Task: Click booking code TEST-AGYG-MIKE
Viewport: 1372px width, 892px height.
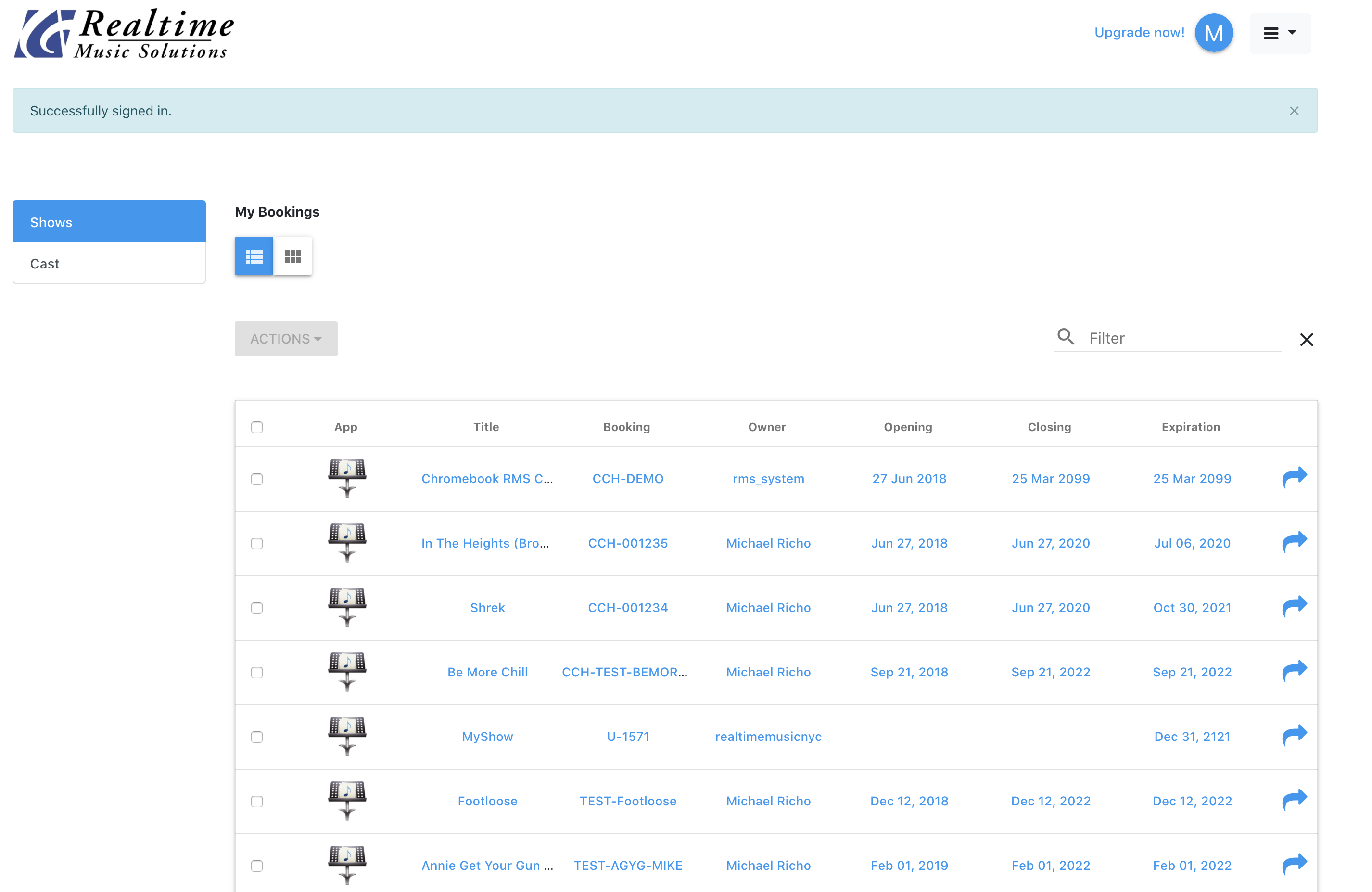Action: tap(628, 866)
